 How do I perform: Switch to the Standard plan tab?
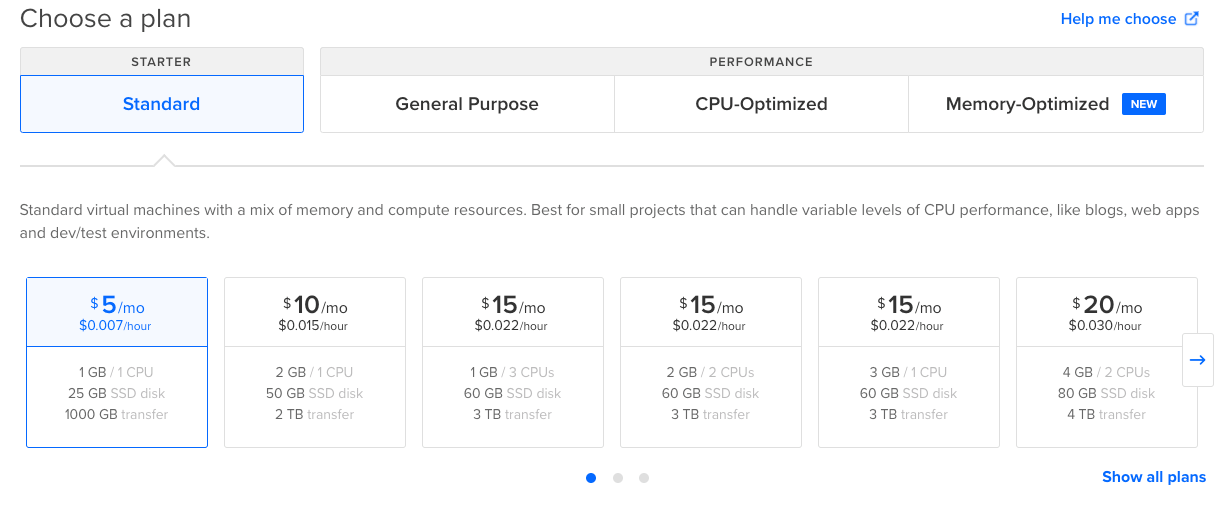tap(161, 104)
